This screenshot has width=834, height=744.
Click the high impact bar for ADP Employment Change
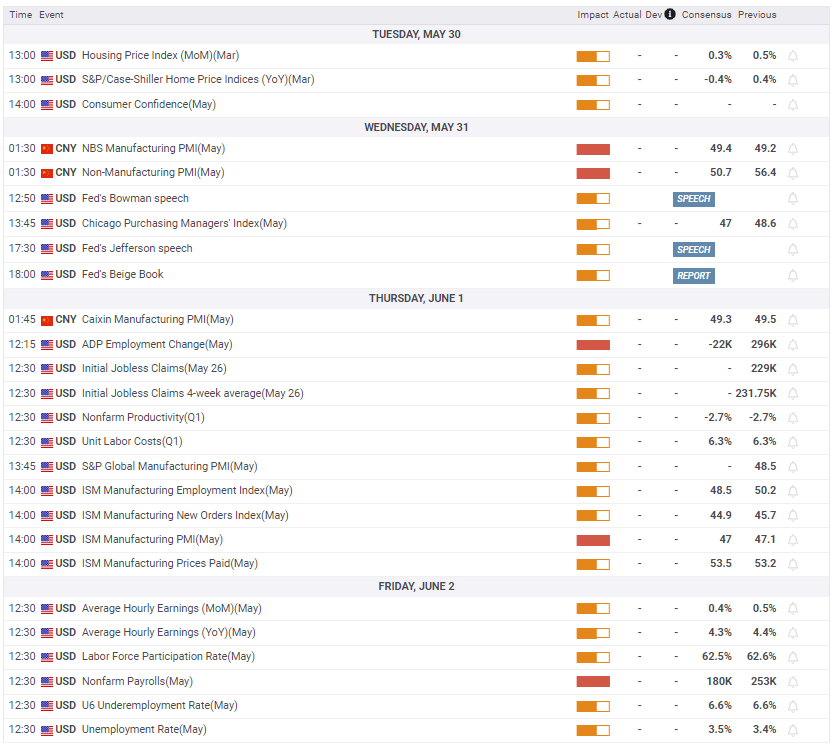click(x=593, y=345)
